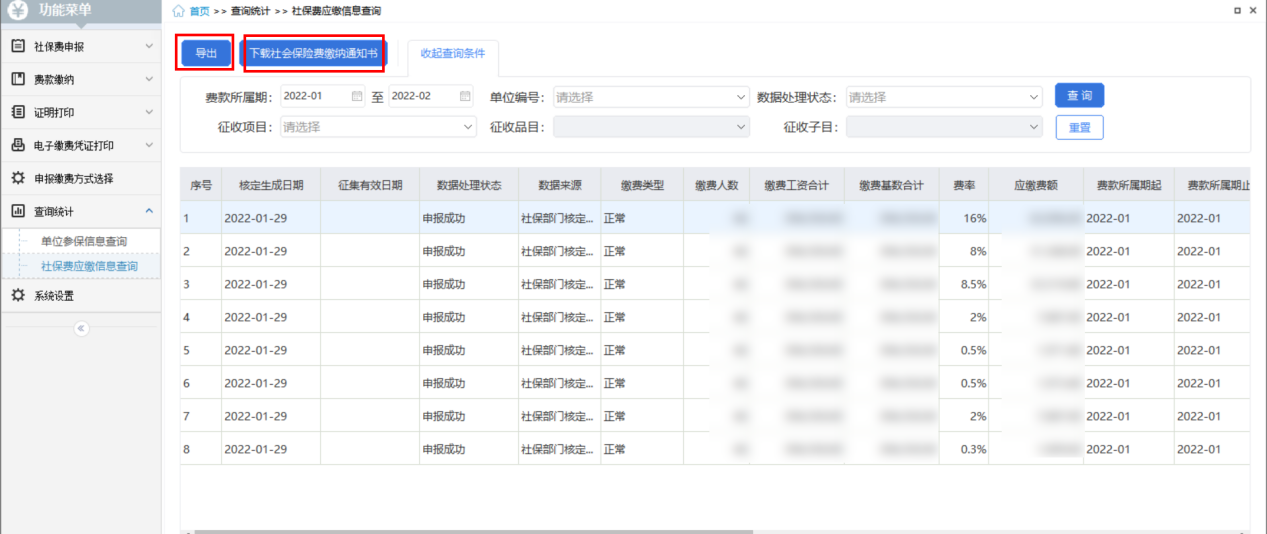Collapse the 查询统计 menu section

[x=149, y=211]
